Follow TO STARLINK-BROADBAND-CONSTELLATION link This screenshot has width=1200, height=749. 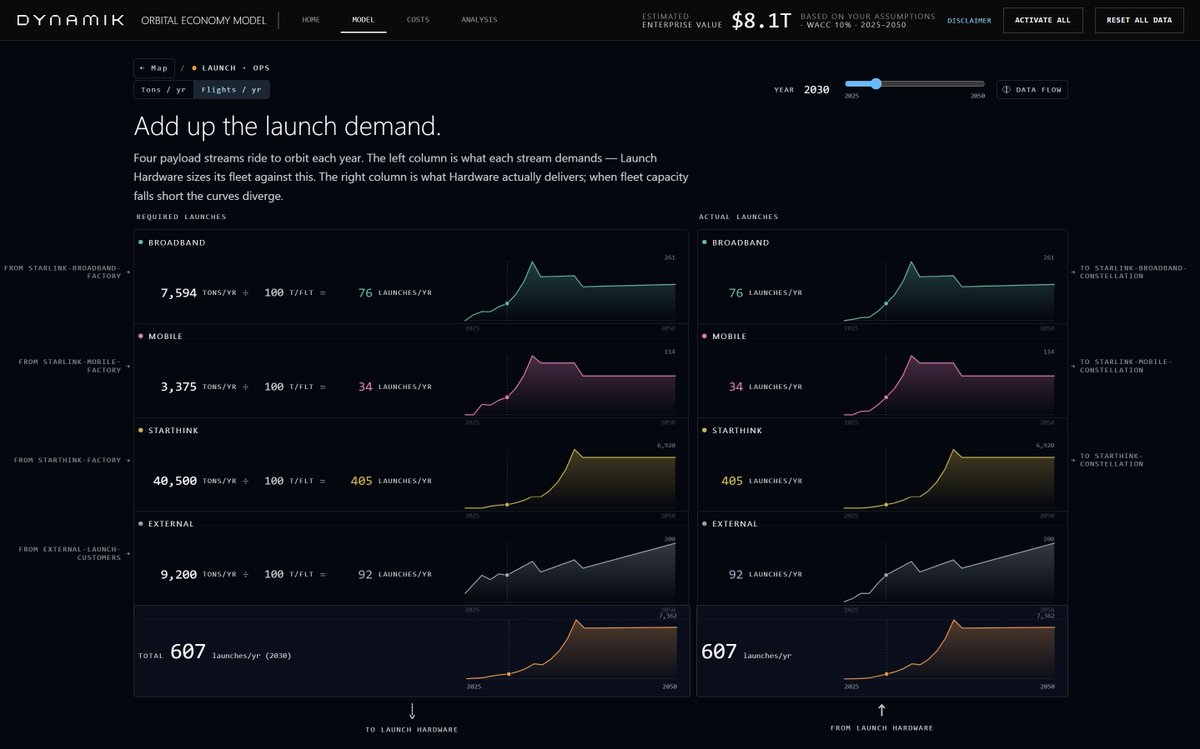(x=1129, y=271)
